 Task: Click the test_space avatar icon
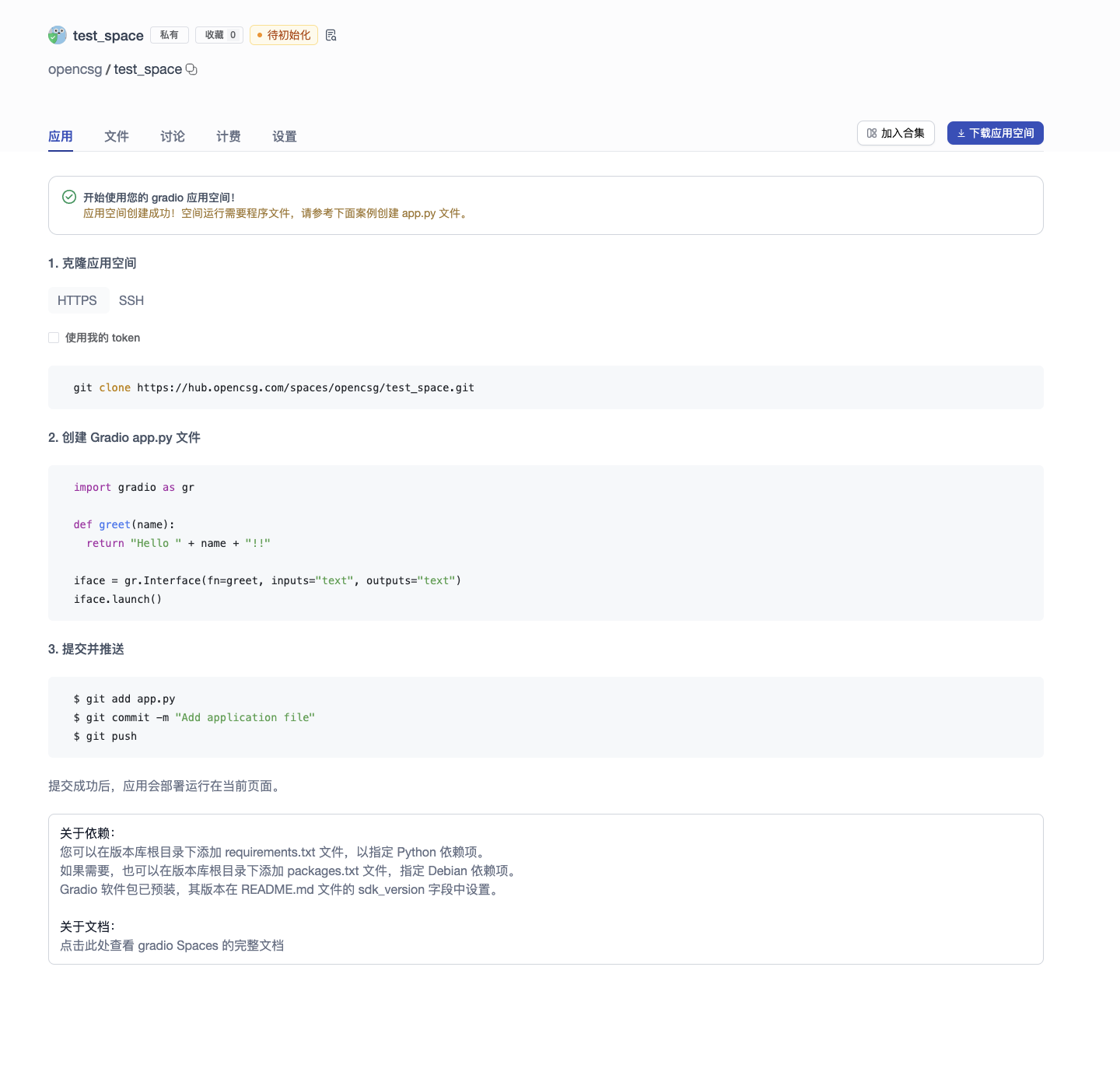point(58,35)
